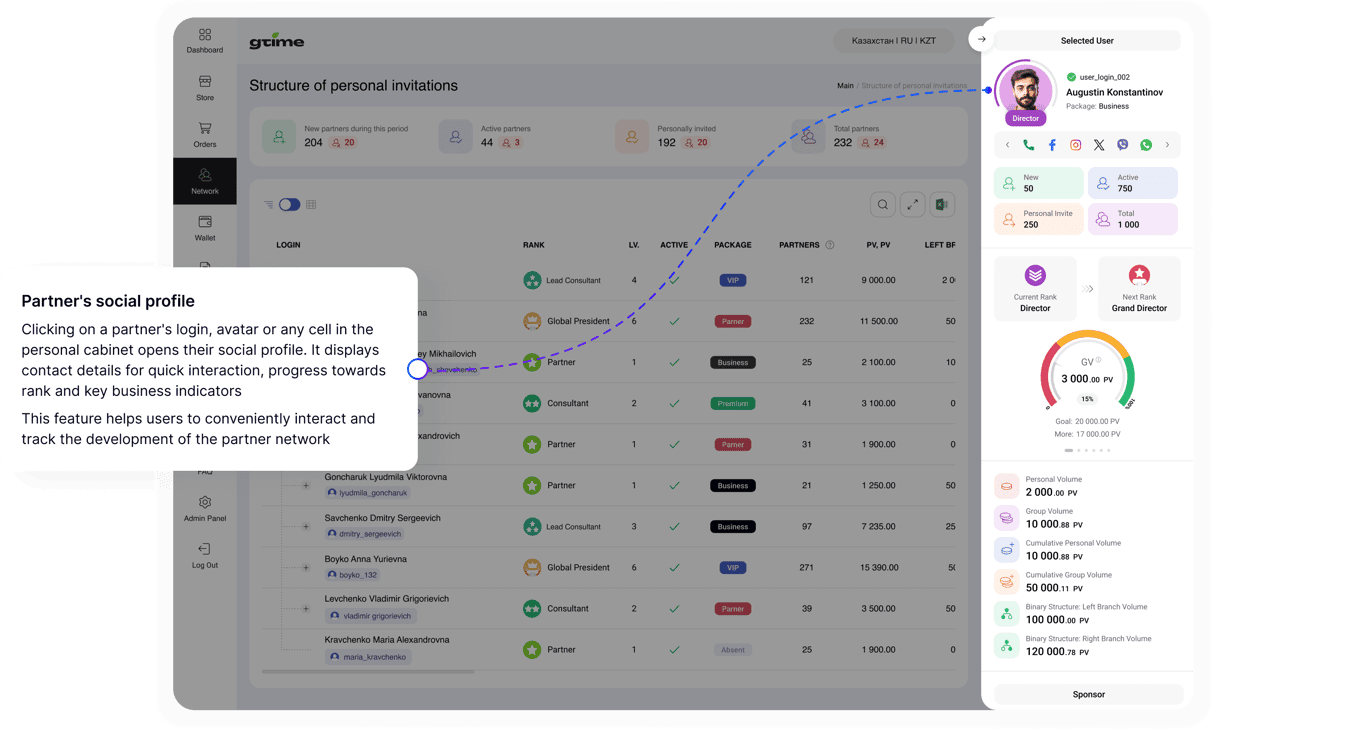The image size is (1366, 739).
Task: Call the partner via the phone icon
Action: click(1028, 145)
